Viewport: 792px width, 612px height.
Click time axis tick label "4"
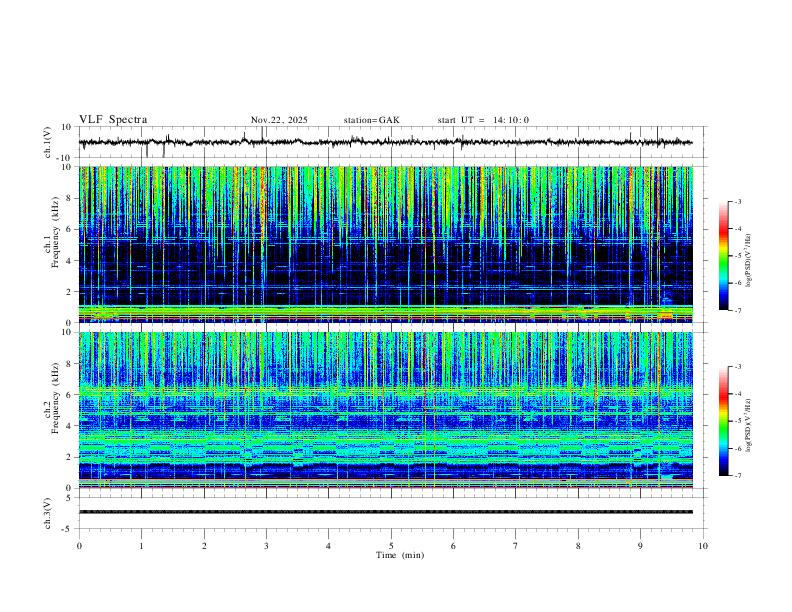click(x=329, y=546)
